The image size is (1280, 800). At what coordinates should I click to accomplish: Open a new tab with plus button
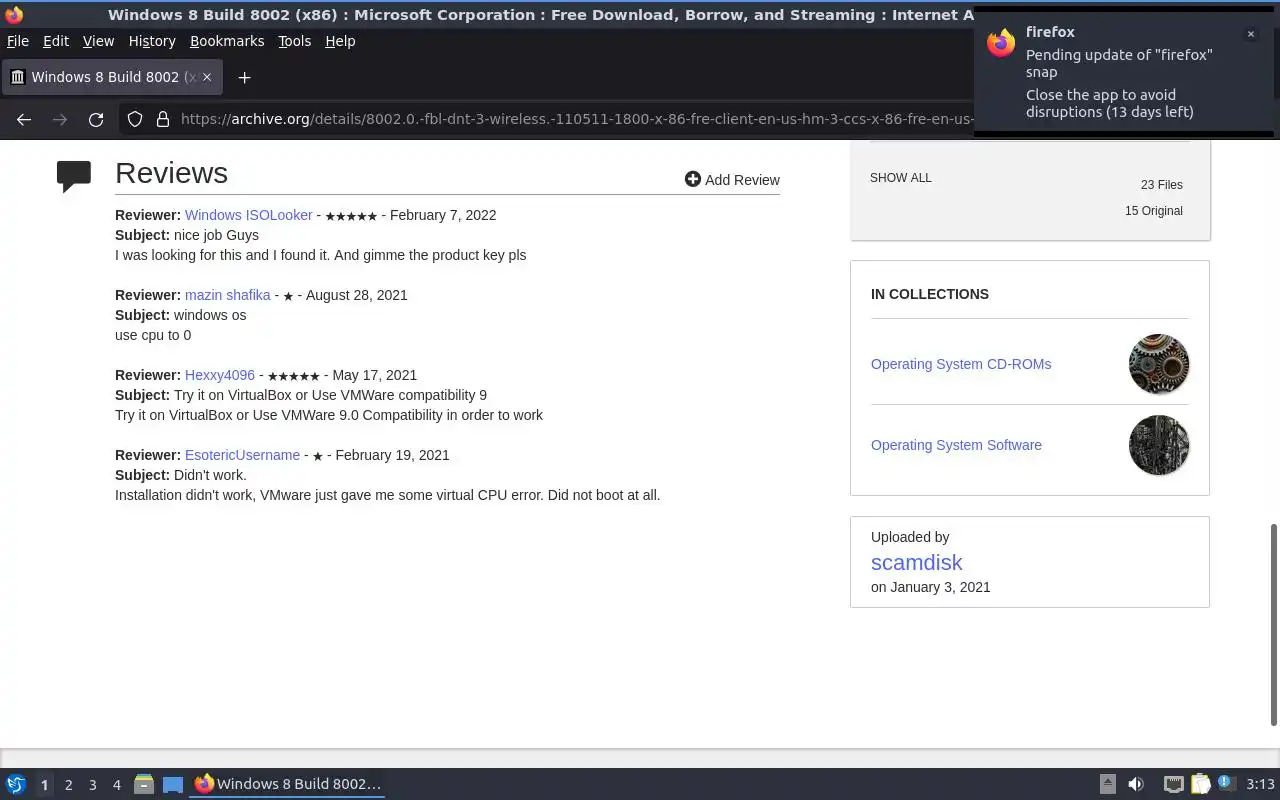pos(244,77)
